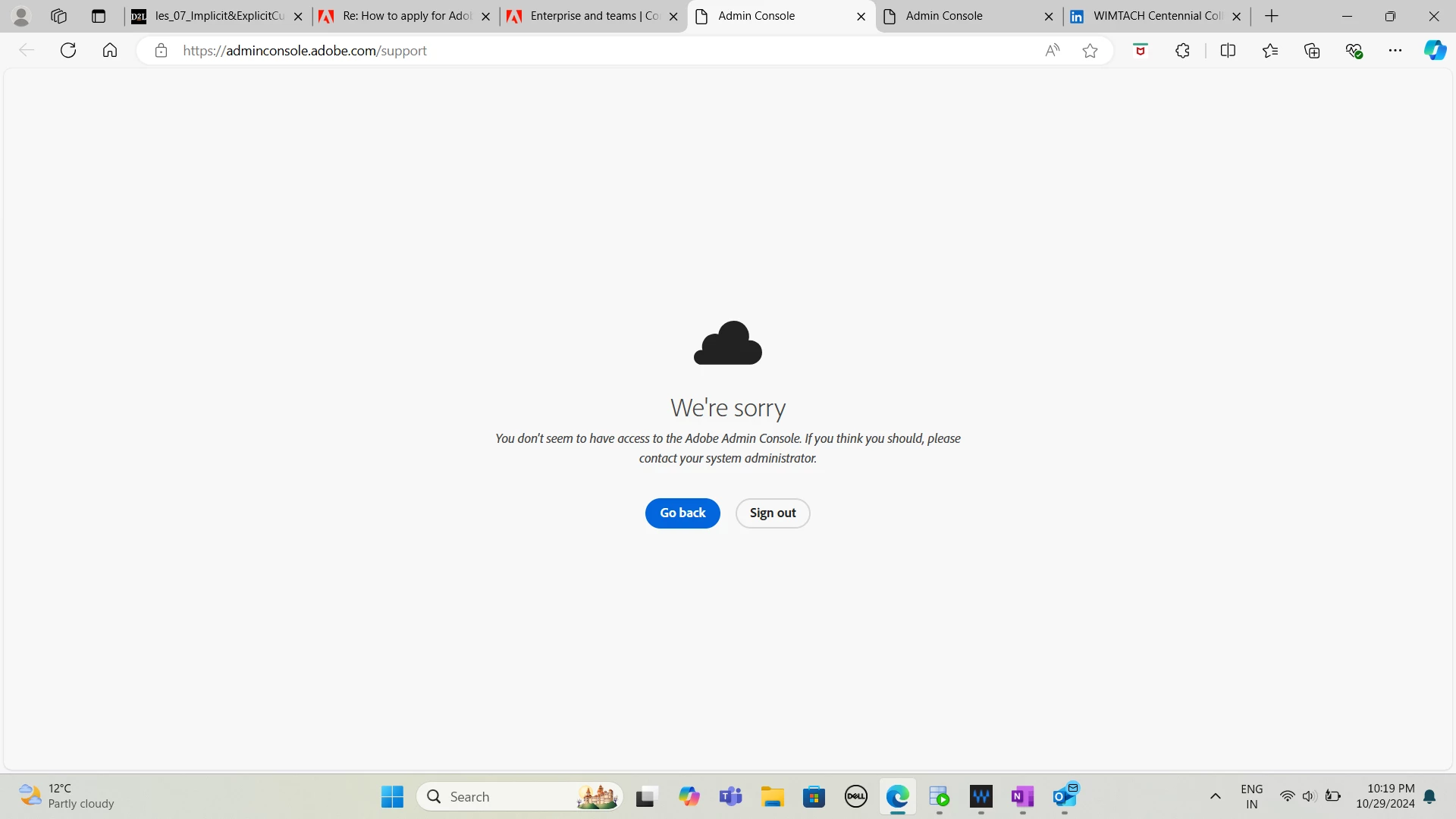Open Browser essentials heart icon
This screenshot has width=1456, height=819.
(1354, 51)
